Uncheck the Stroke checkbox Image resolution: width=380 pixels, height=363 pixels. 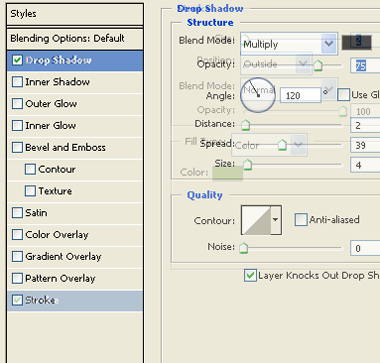click(17, 300)
